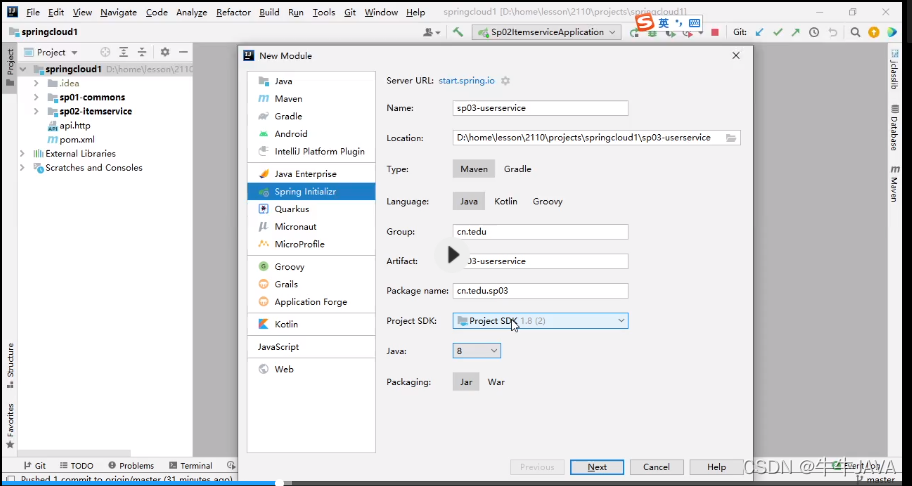Open the File menu
912x486 pixels.
click(x=33, y=12)
